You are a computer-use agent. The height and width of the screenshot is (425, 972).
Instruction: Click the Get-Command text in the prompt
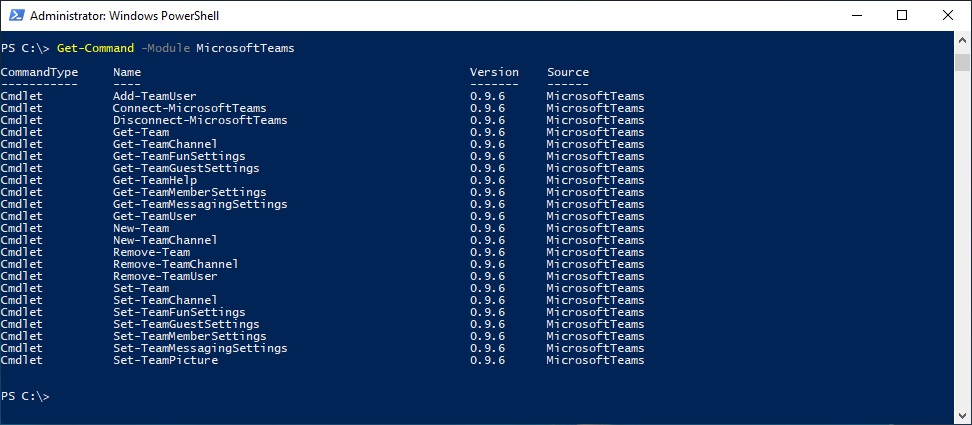(x=95, y=48)
